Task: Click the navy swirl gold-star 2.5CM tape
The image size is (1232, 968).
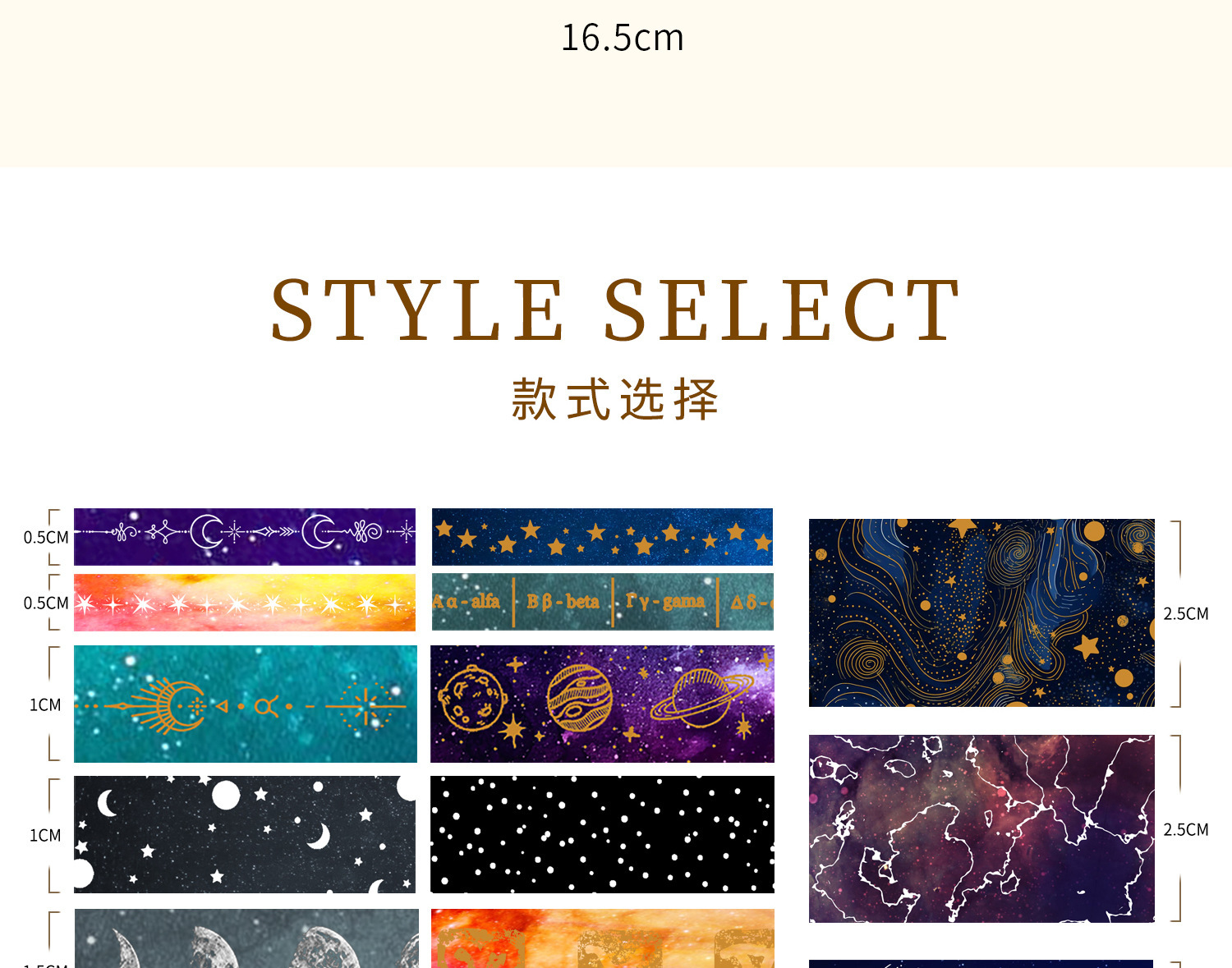Action: point(981,612)
